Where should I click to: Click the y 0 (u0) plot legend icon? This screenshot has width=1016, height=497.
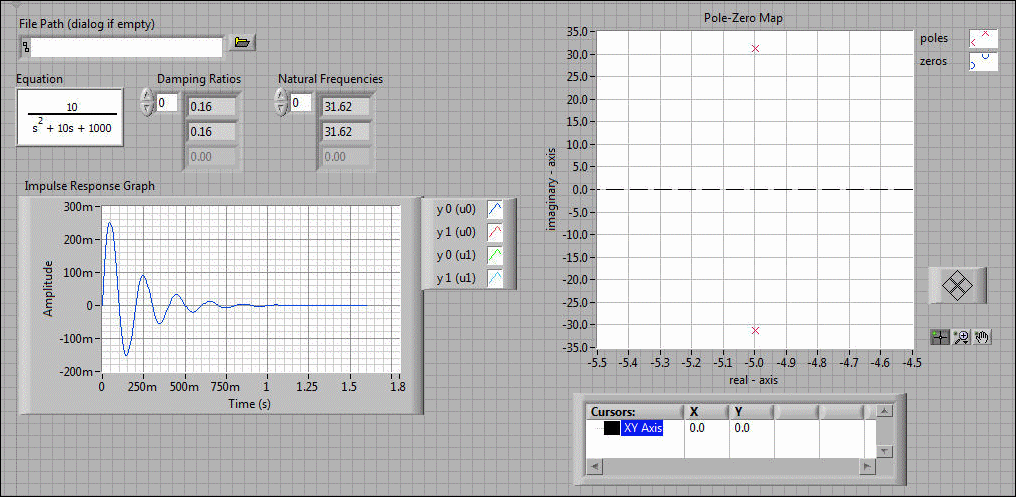pyautogui.click(x=497, y=209)
